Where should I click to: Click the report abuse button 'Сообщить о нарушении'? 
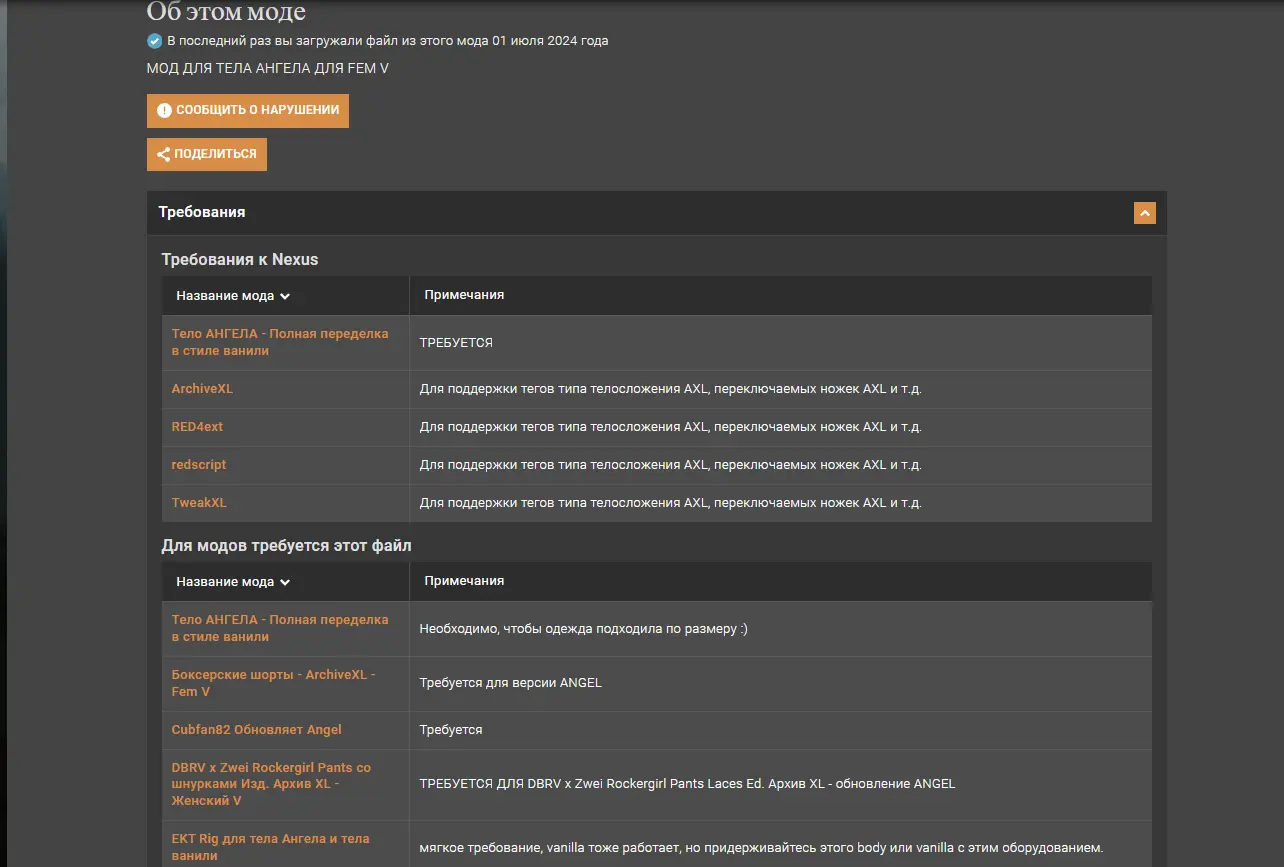(x=248, y=110)
